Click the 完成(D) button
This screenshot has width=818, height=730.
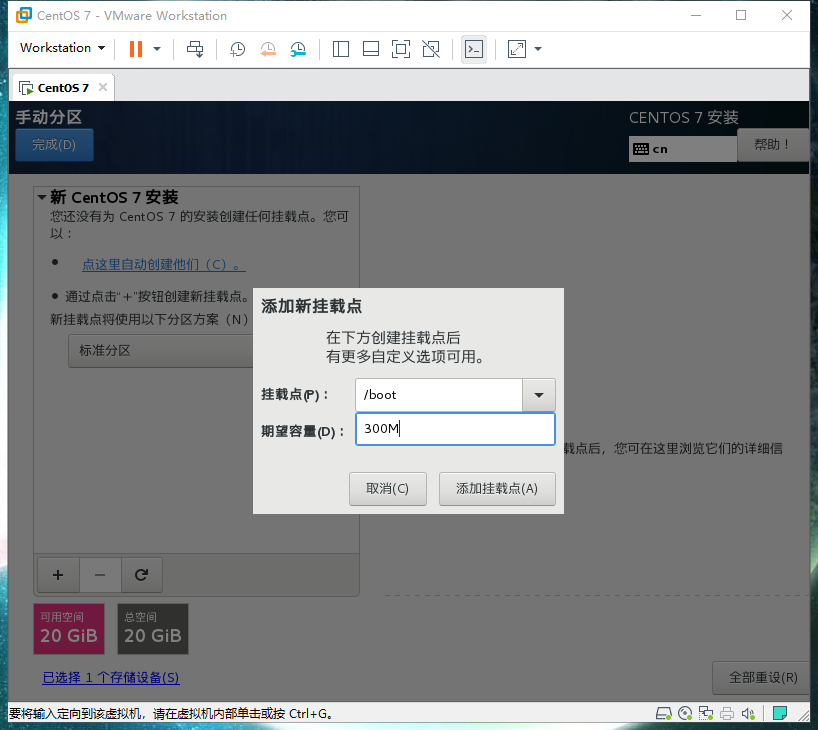pos(54,145)
